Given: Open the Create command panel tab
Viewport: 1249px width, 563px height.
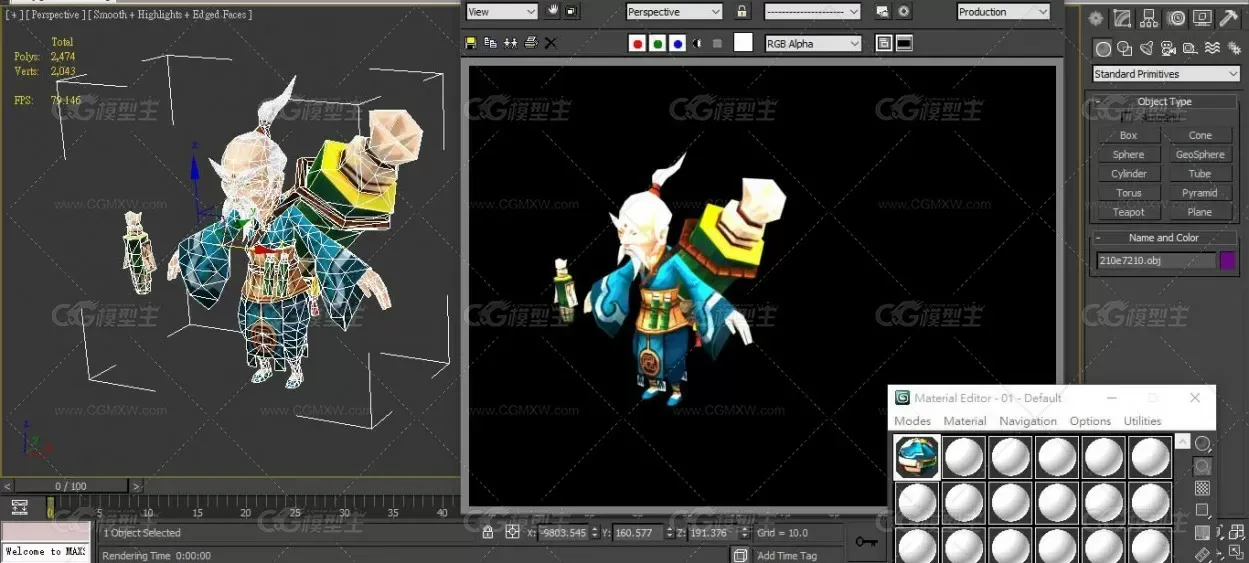Looking at the screenshot, I should click(x=1097, y=18).
